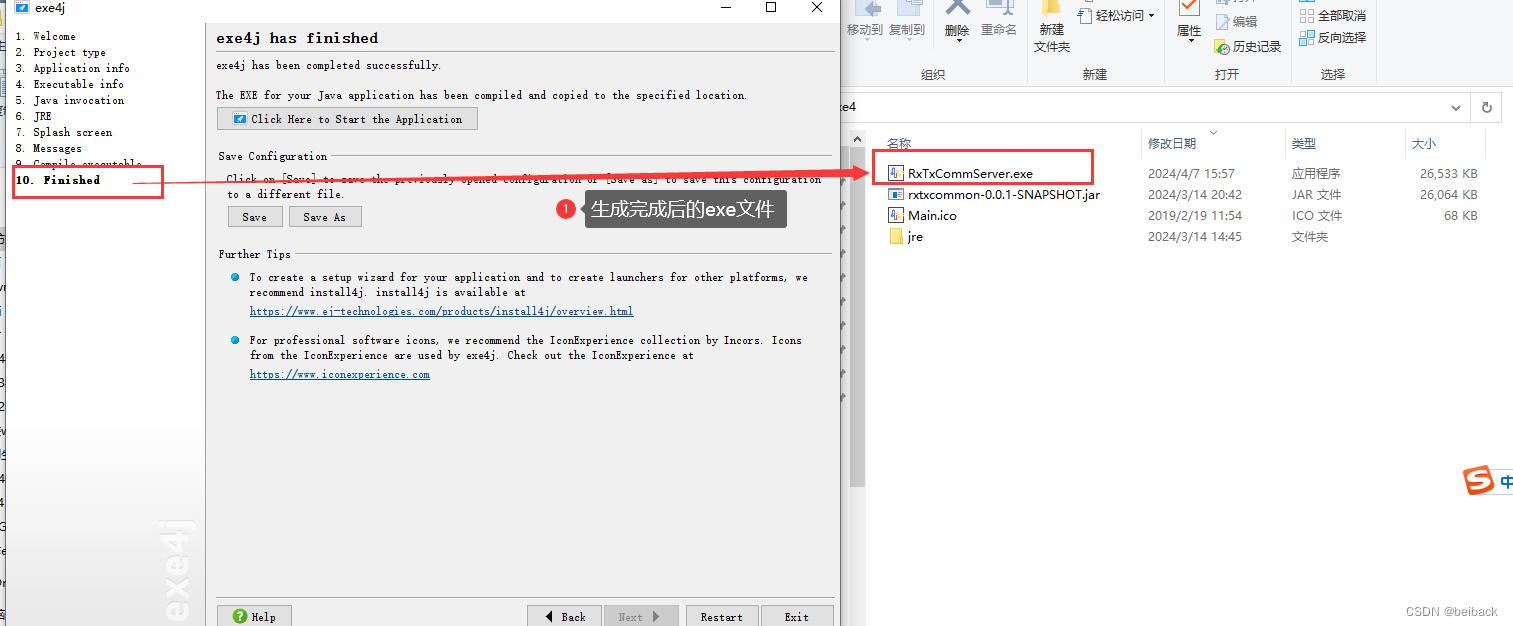
Task: Click the 2019/2/19 11:54 date cell
Action: pos(1195,215)
